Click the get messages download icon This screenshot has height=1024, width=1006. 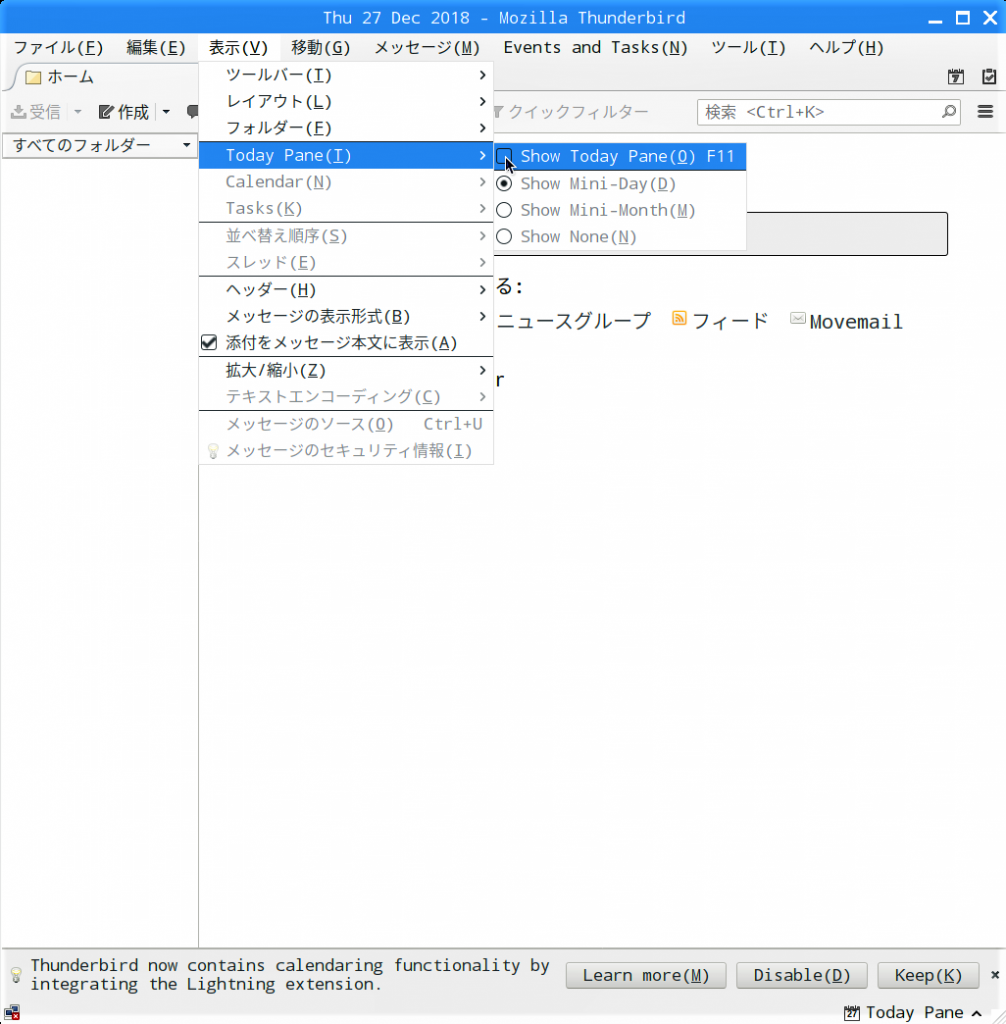19,112
